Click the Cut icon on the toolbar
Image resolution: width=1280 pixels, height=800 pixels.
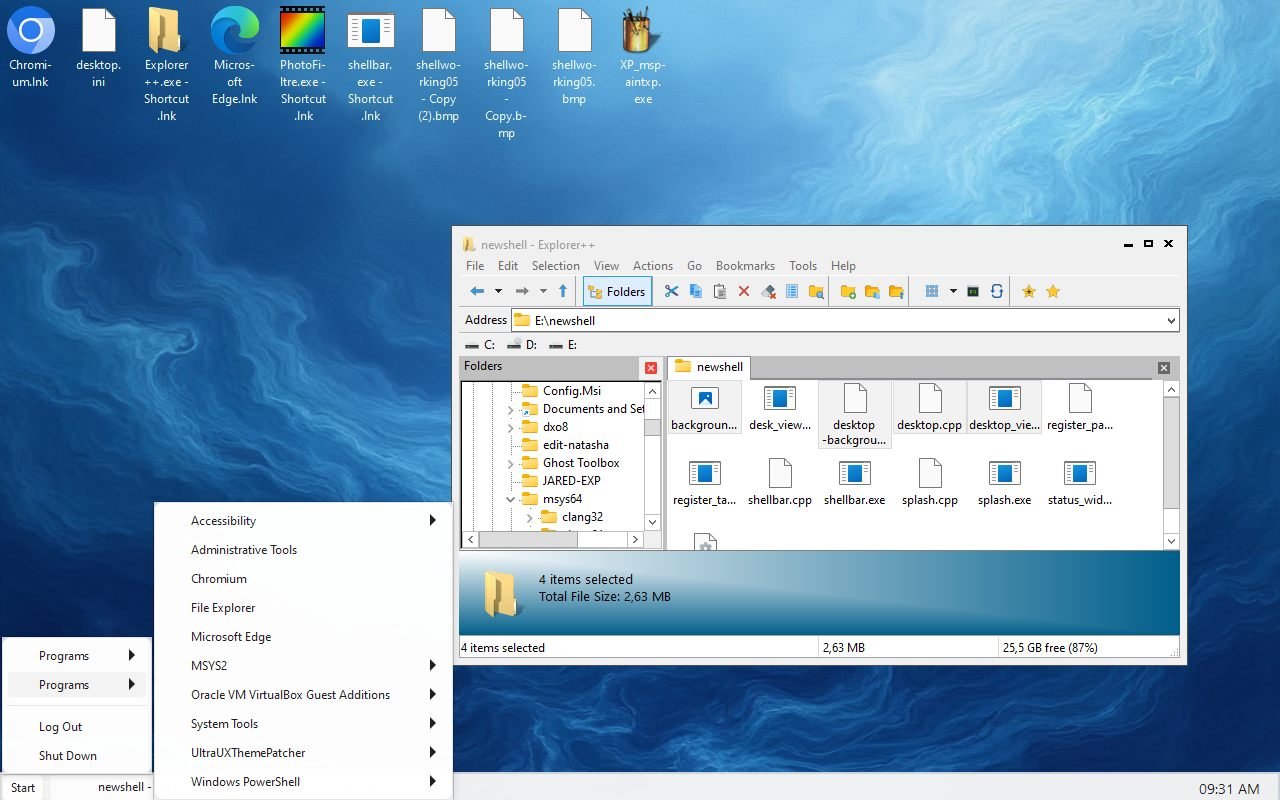pyautogui.click(x=672, y=291)
